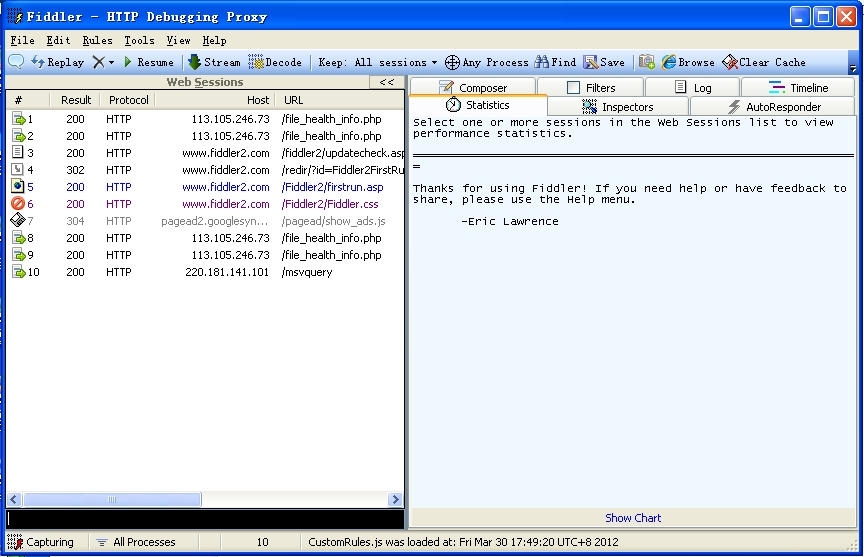This screenshot has width=864, height=557.
Task: Click the black QuickExec command box
Action: pos(205,519)
